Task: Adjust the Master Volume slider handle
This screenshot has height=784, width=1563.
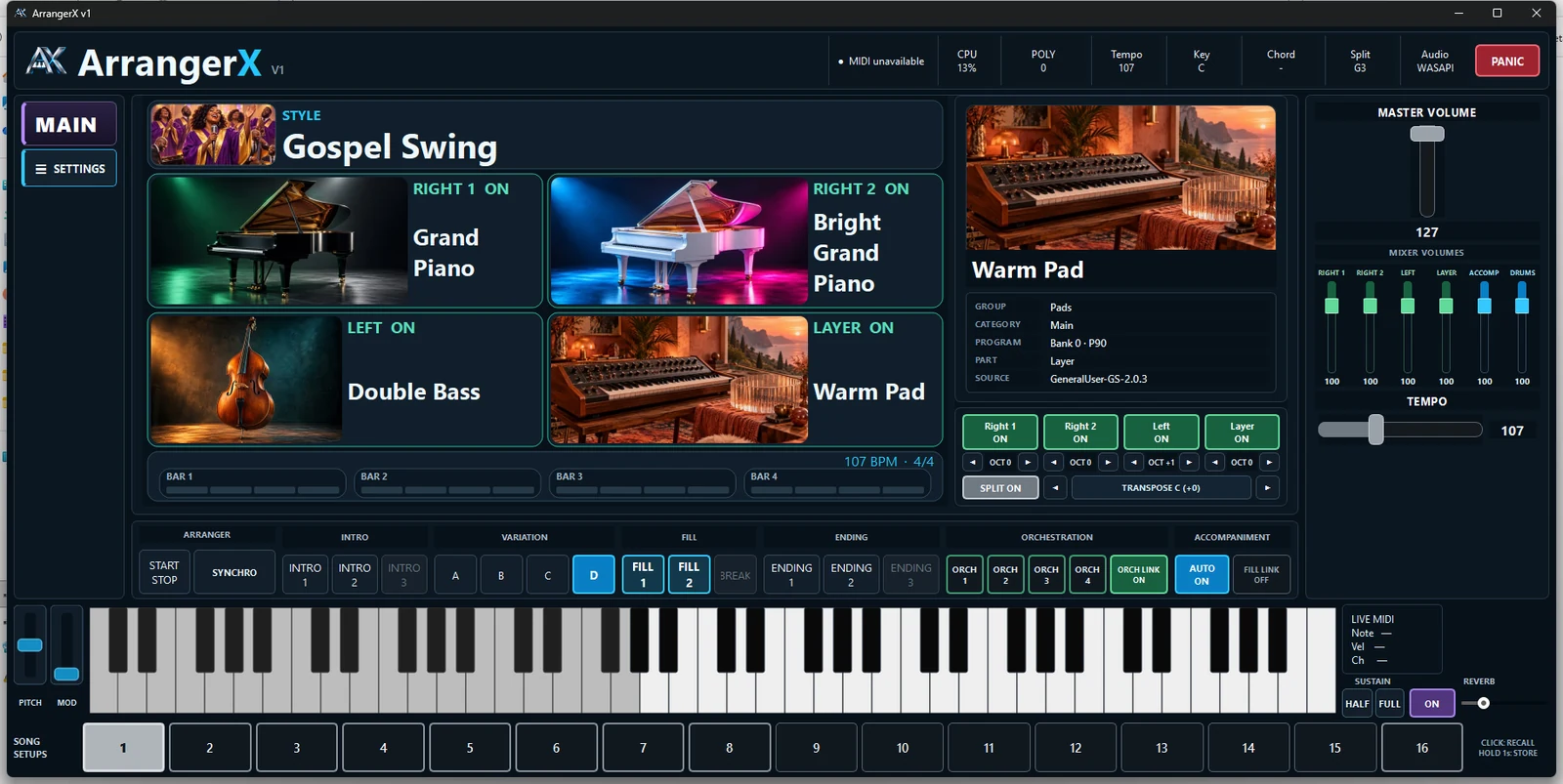Action: 1427,134
